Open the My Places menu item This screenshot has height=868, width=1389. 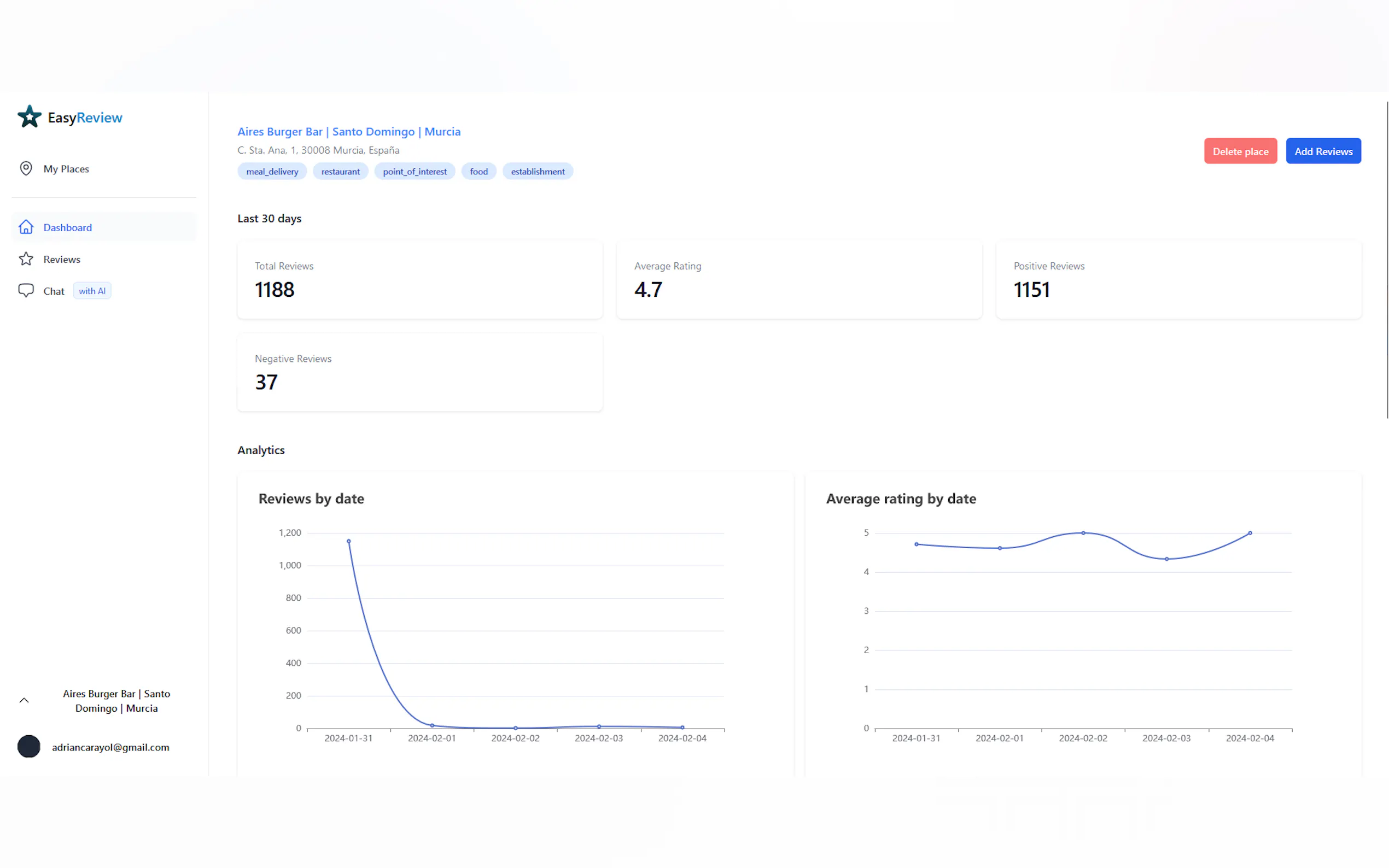pyautogui.click(x=66, y=169)
